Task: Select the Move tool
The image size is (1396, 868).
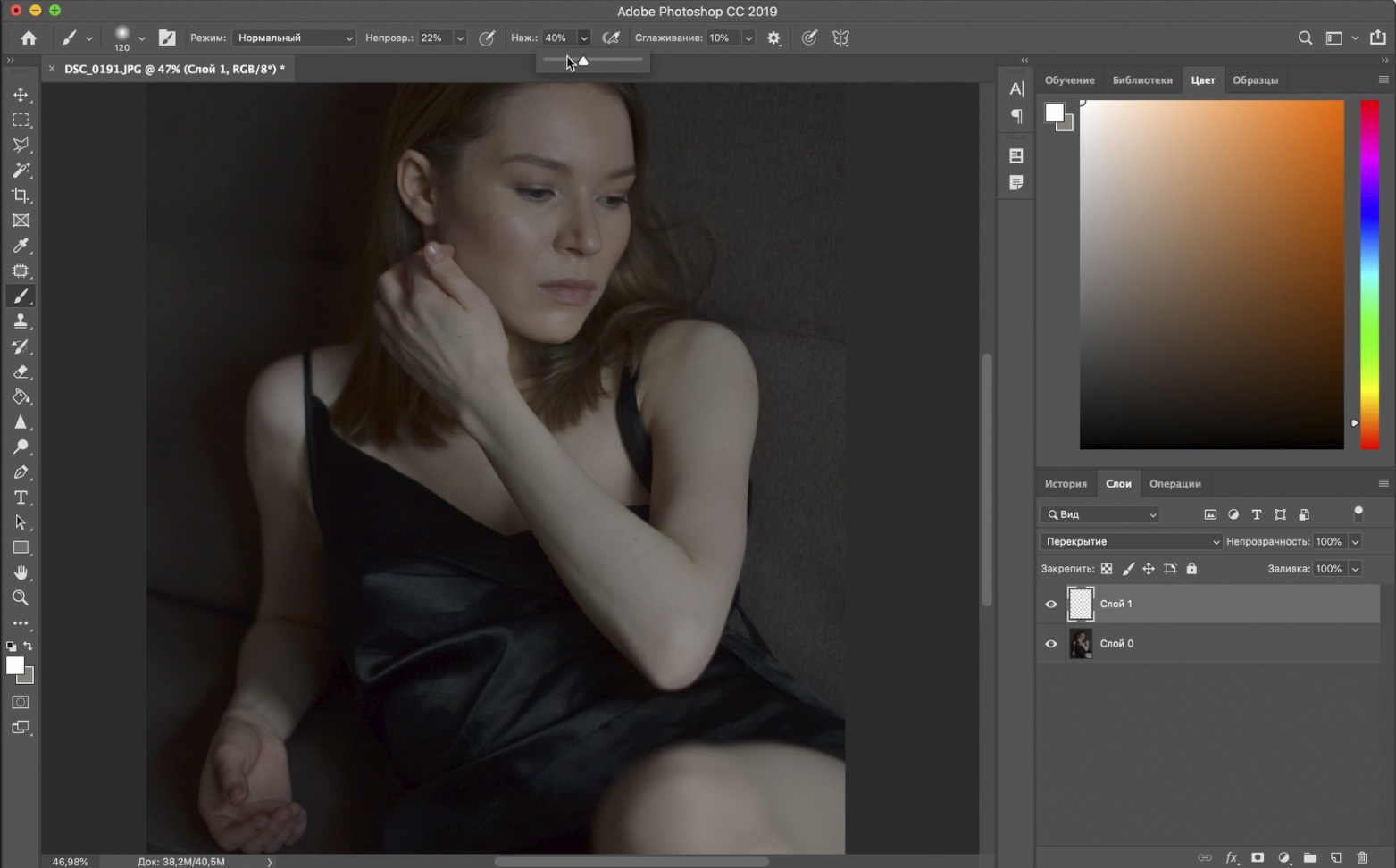Action: (x=21, y=95)
